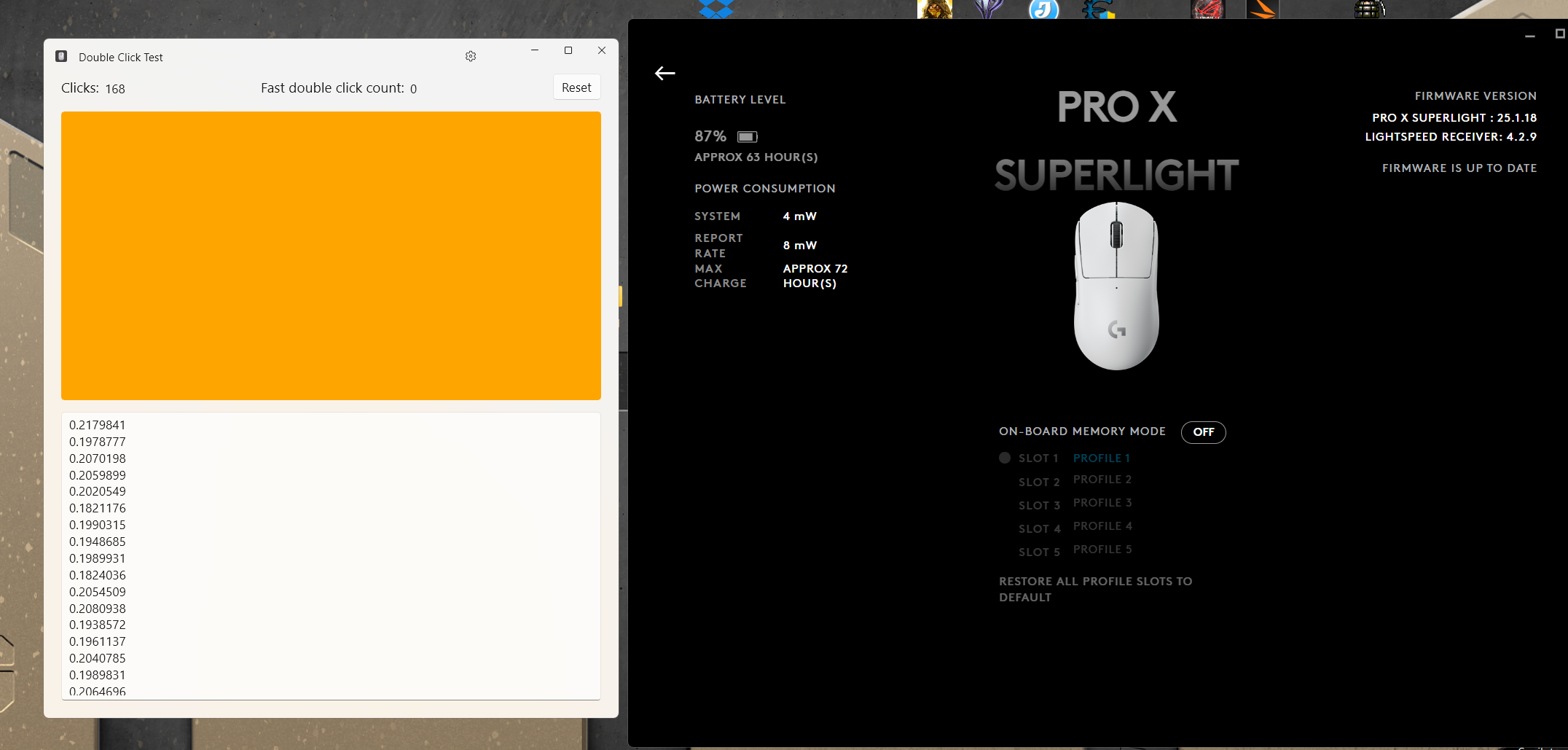Click 'APPROX 63 HOUR(S)' text
The image size is (1568, 750).
(x=756, y=157)
